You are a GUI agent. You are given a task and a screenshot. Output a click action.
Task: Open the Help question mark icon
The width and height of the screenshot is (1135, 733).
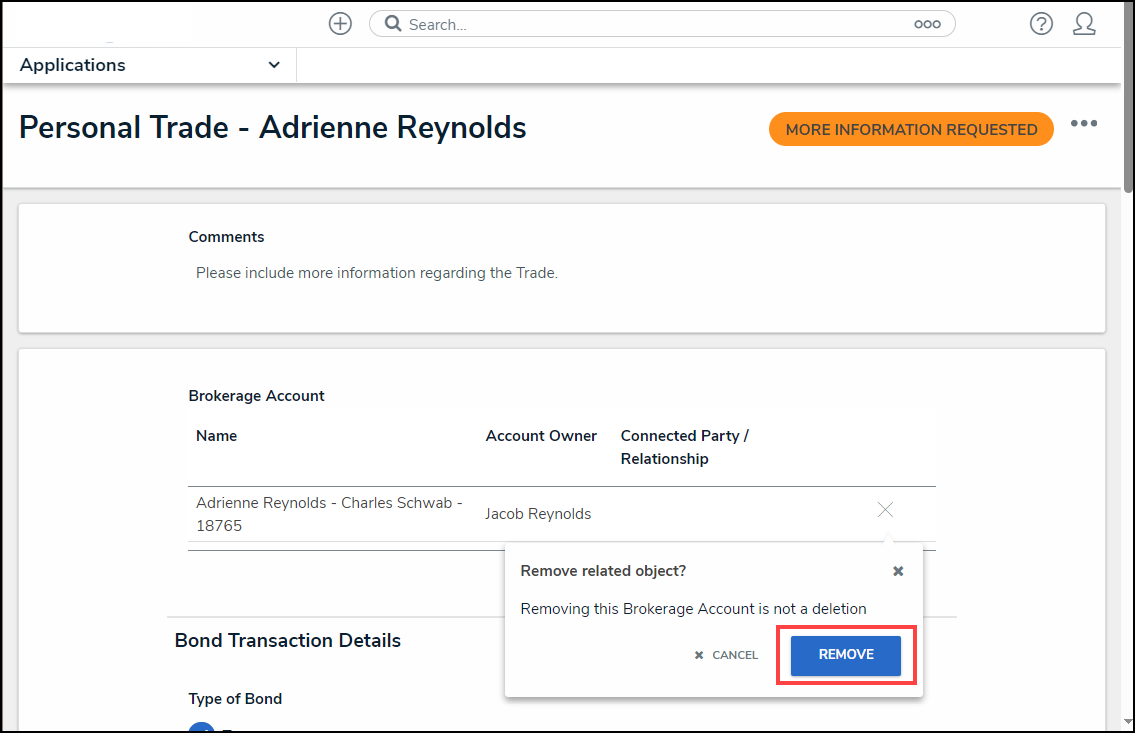click(1041, 24)
